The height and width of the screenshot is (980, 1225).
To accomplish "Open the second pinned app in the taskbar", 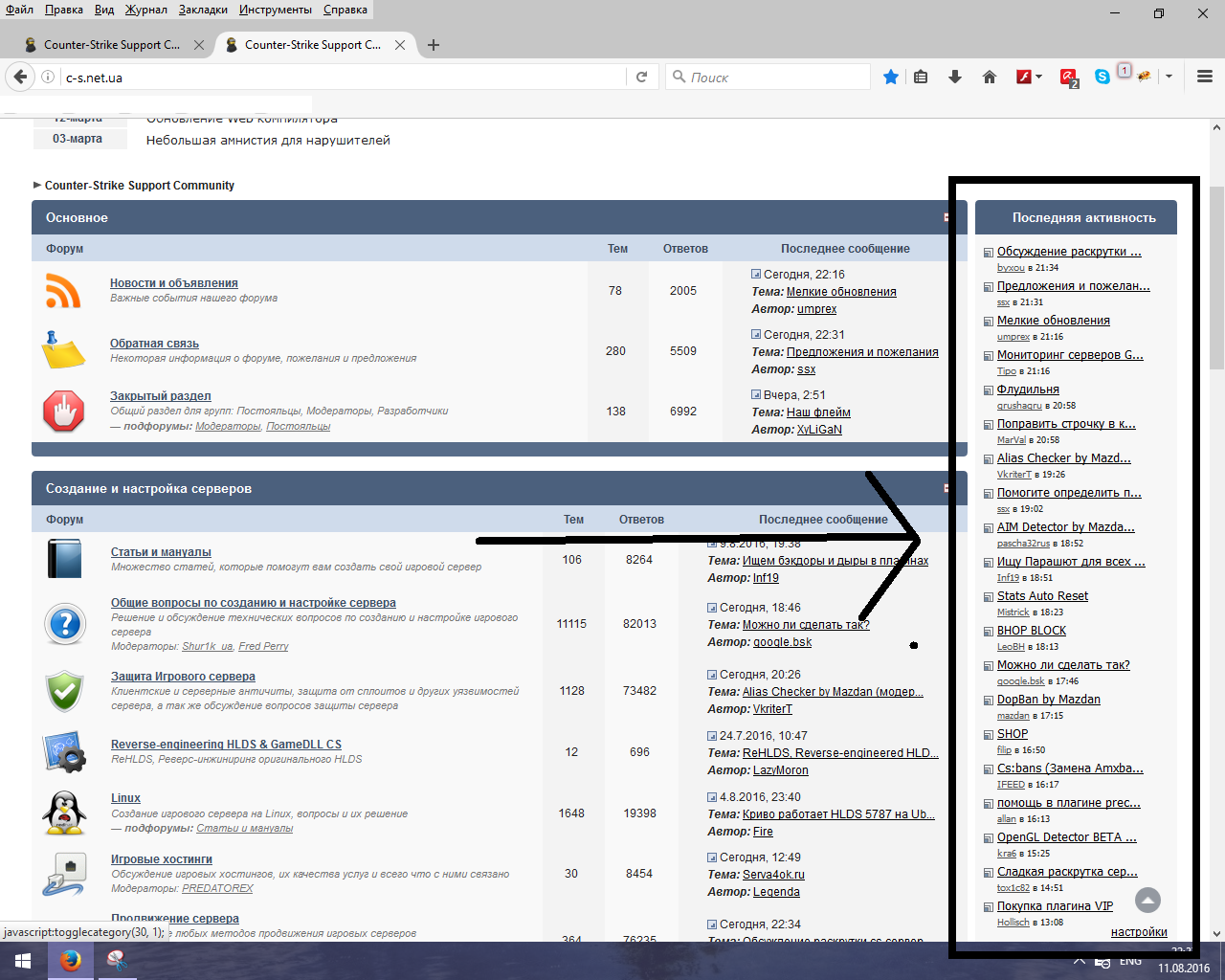I will [117, 961].
